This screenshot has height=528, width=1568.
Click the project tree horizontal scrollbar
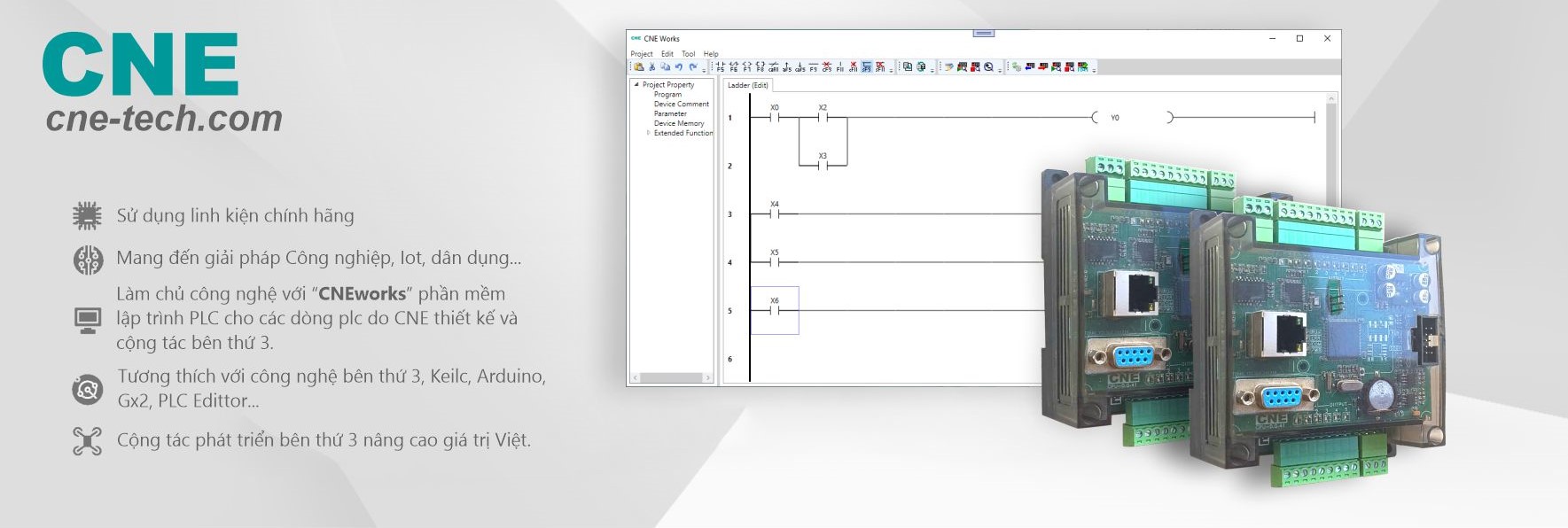tap(671, 378)
